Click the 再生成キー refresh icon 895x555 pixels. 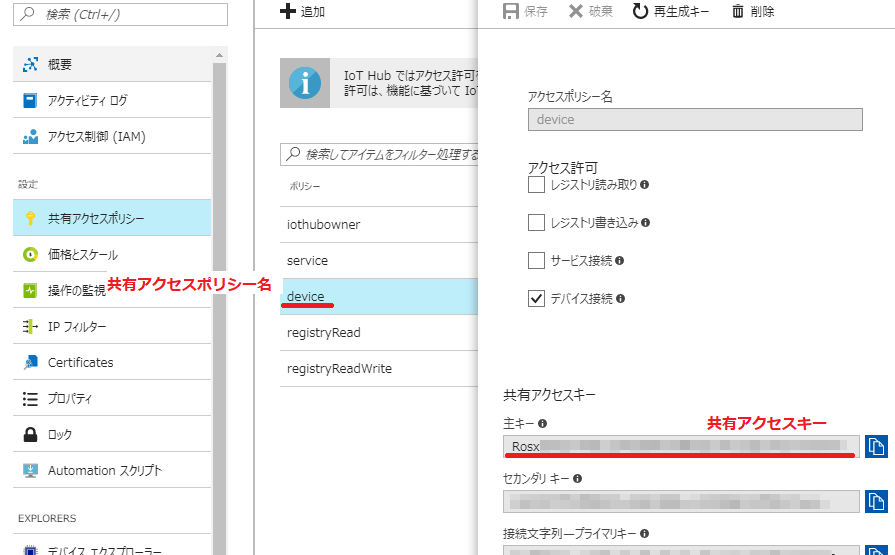pos(640,11)
